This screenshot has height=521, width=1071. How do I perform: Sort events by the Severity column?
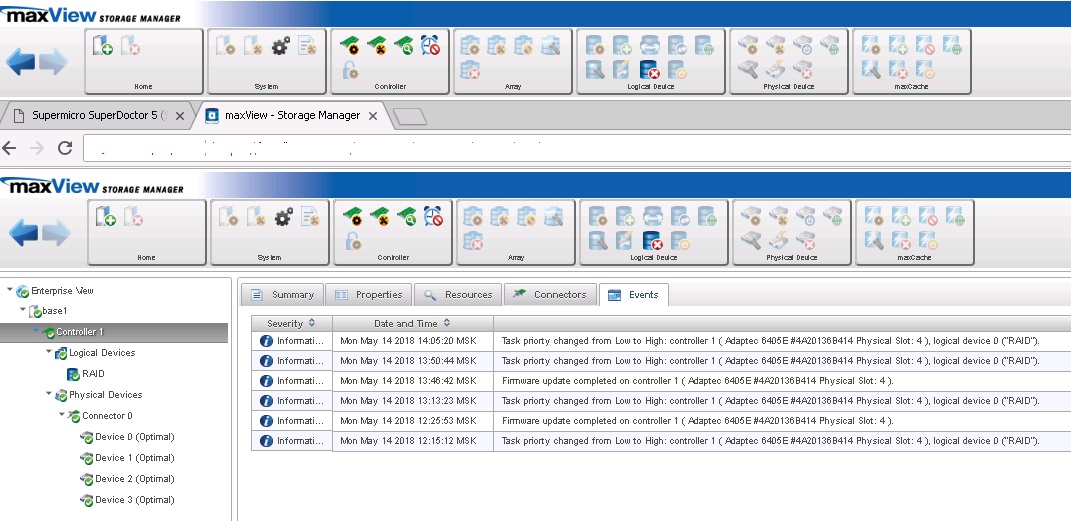[292, 324]
